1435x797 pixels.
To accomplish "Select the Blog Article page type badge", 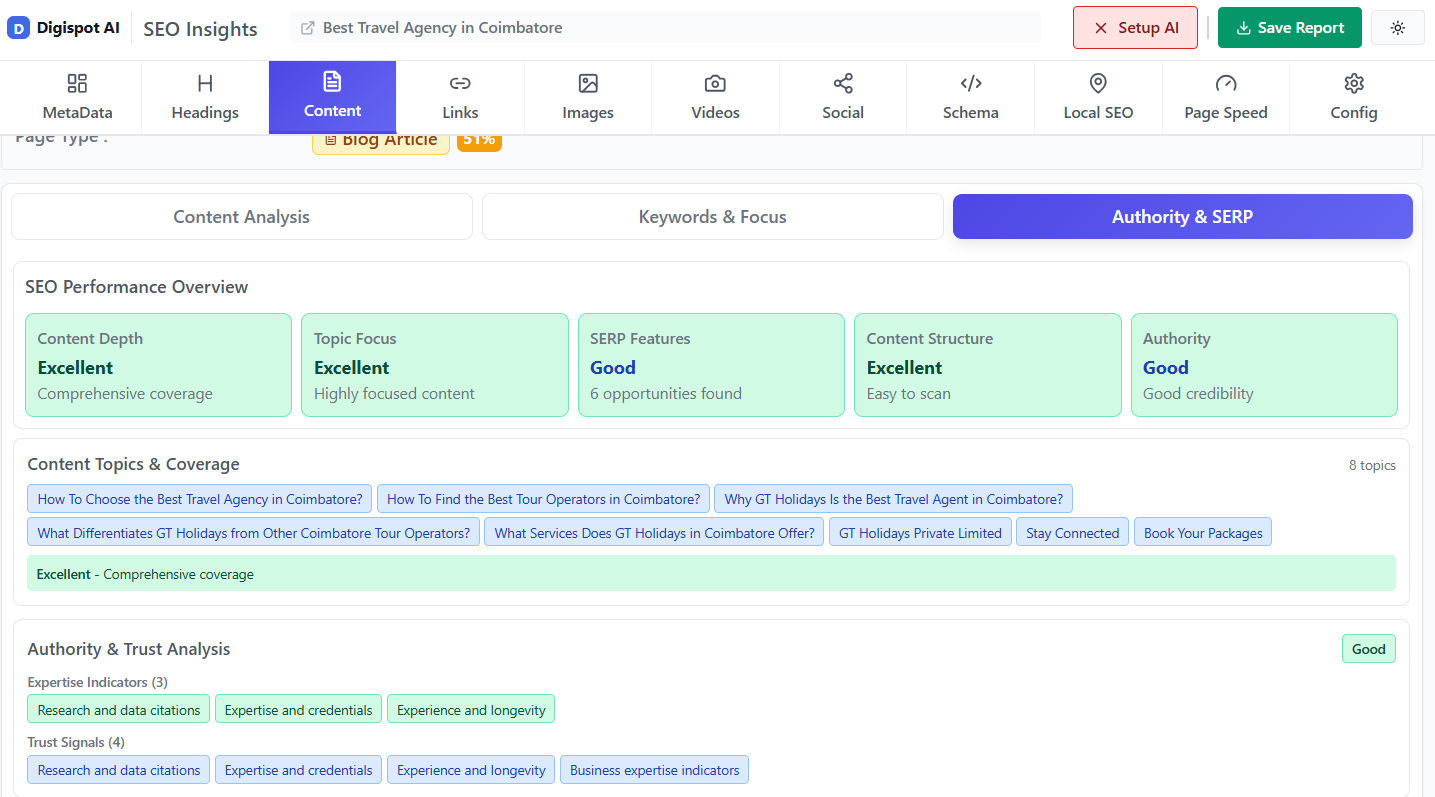I will pos(381,141).
